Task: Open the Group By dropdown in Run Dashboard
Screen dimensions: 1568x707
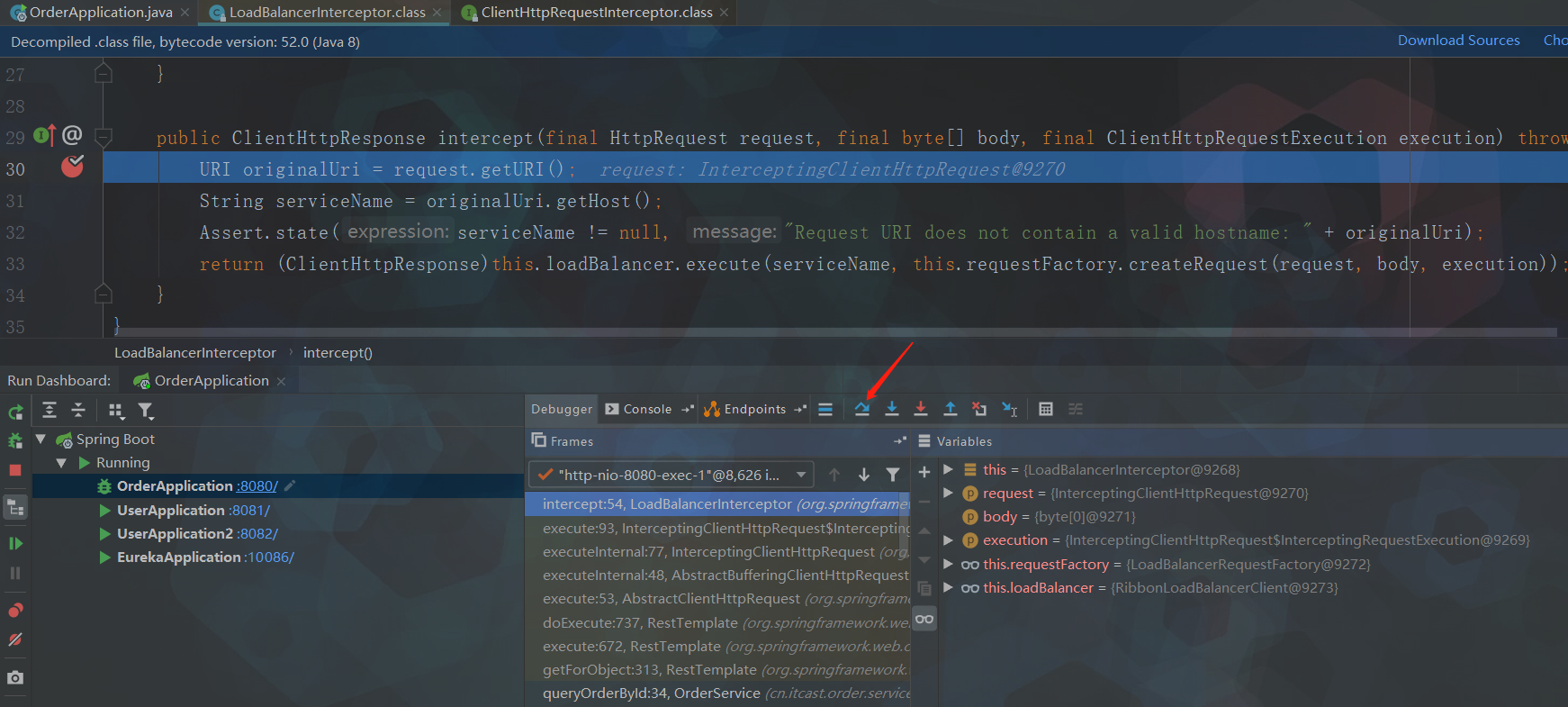Action: pos(116,411)
